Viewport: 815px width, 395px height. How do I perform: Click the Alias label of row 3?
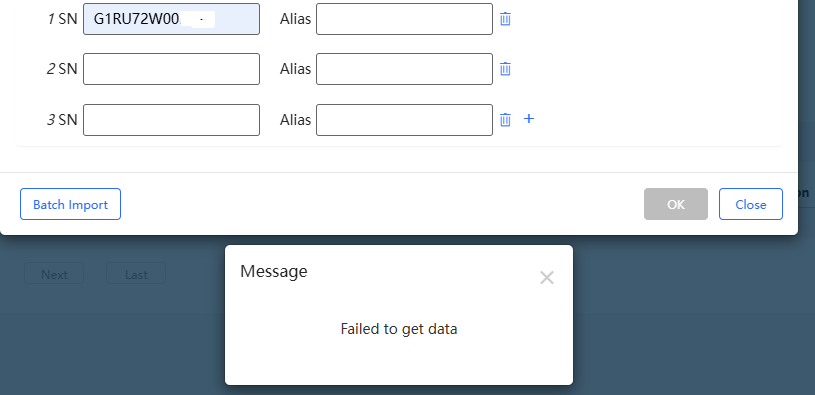coord(295,120)
